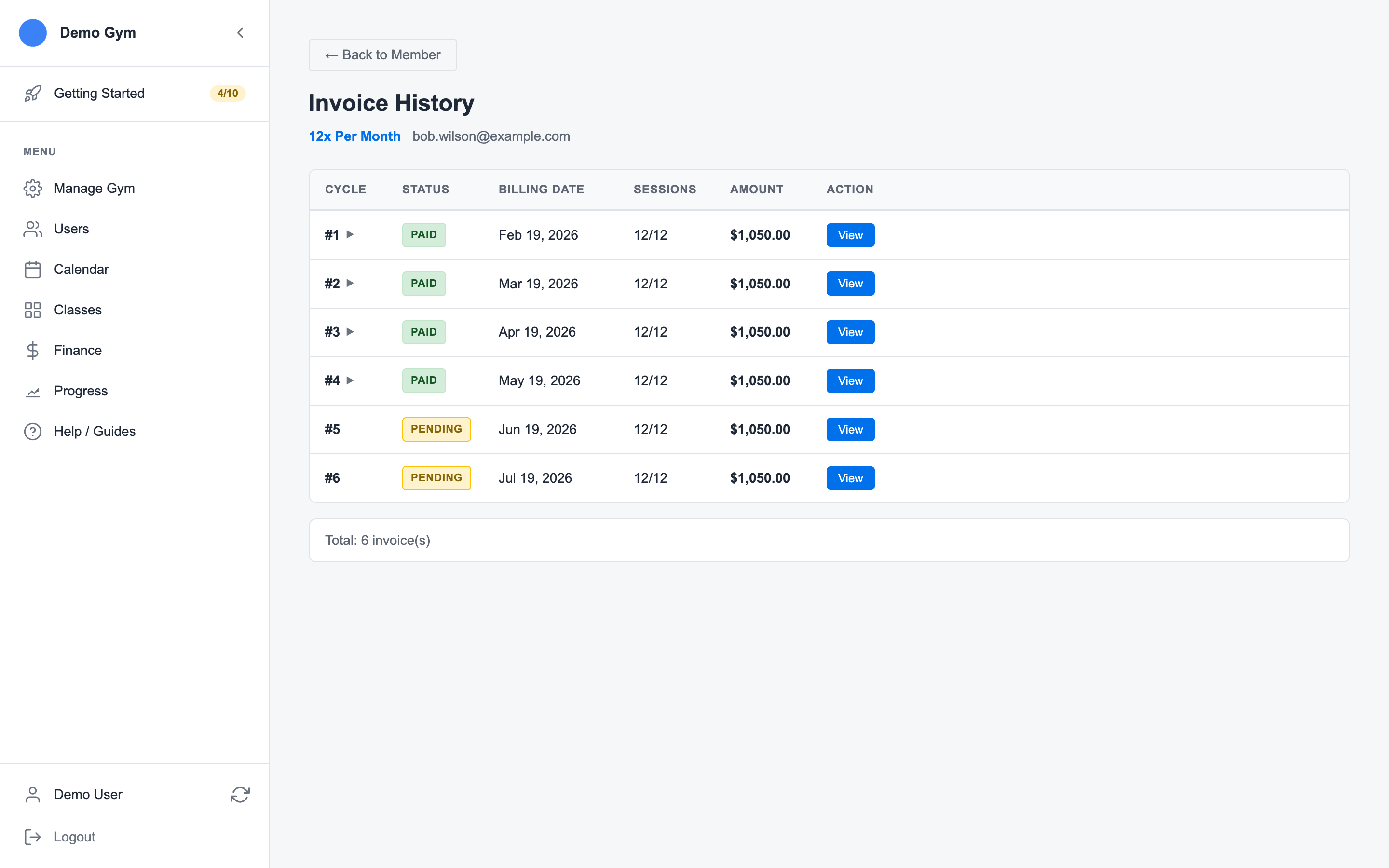1389x868 pixels.
Task: Click the 4/10 progress badge
Action: coord(228,94)
